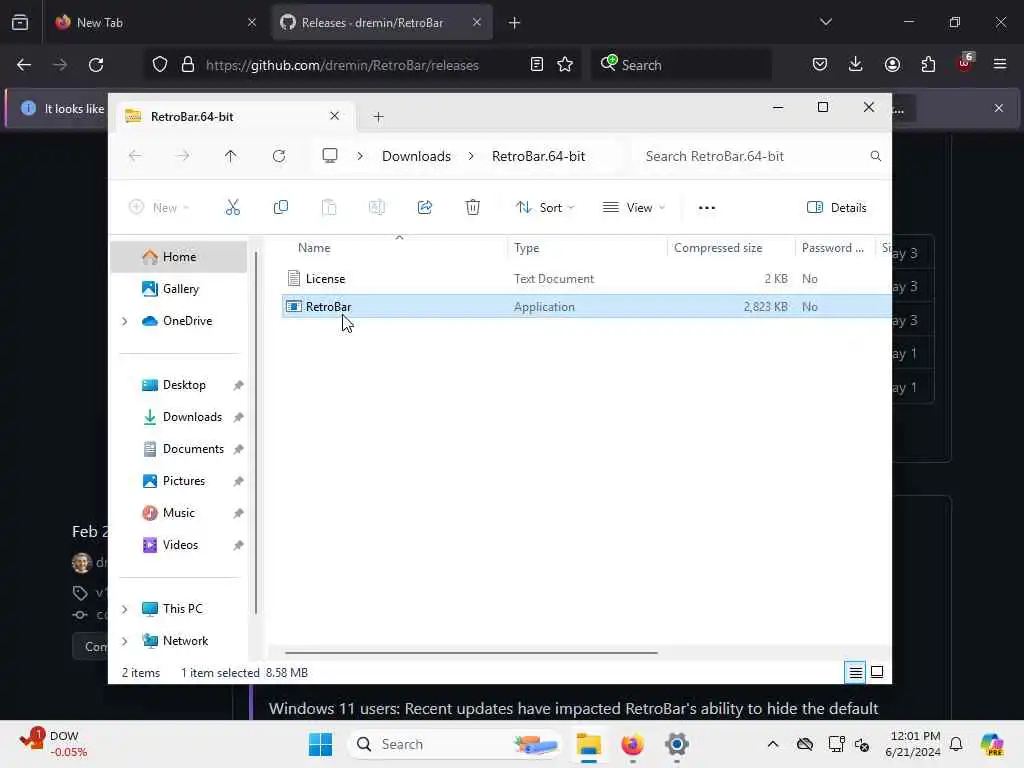
Task: Click Firefox back arrow button
Action: tap(24, 65)
